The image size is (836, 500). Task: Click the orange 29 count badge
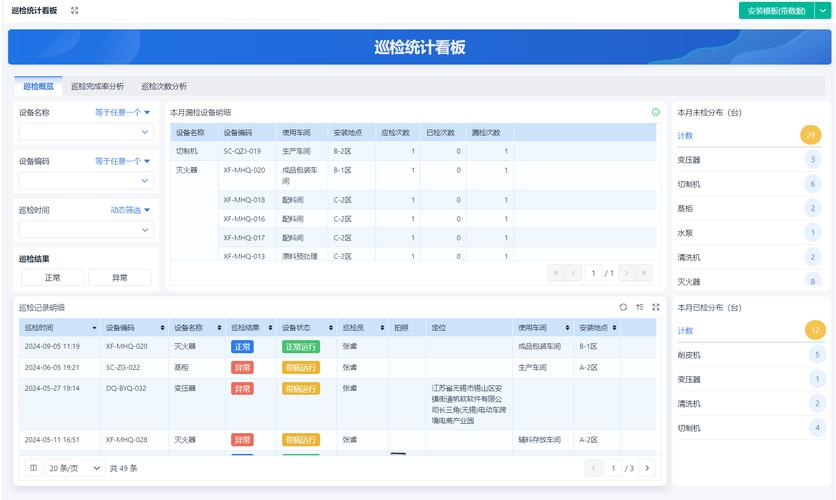click(x=811, y=135)
